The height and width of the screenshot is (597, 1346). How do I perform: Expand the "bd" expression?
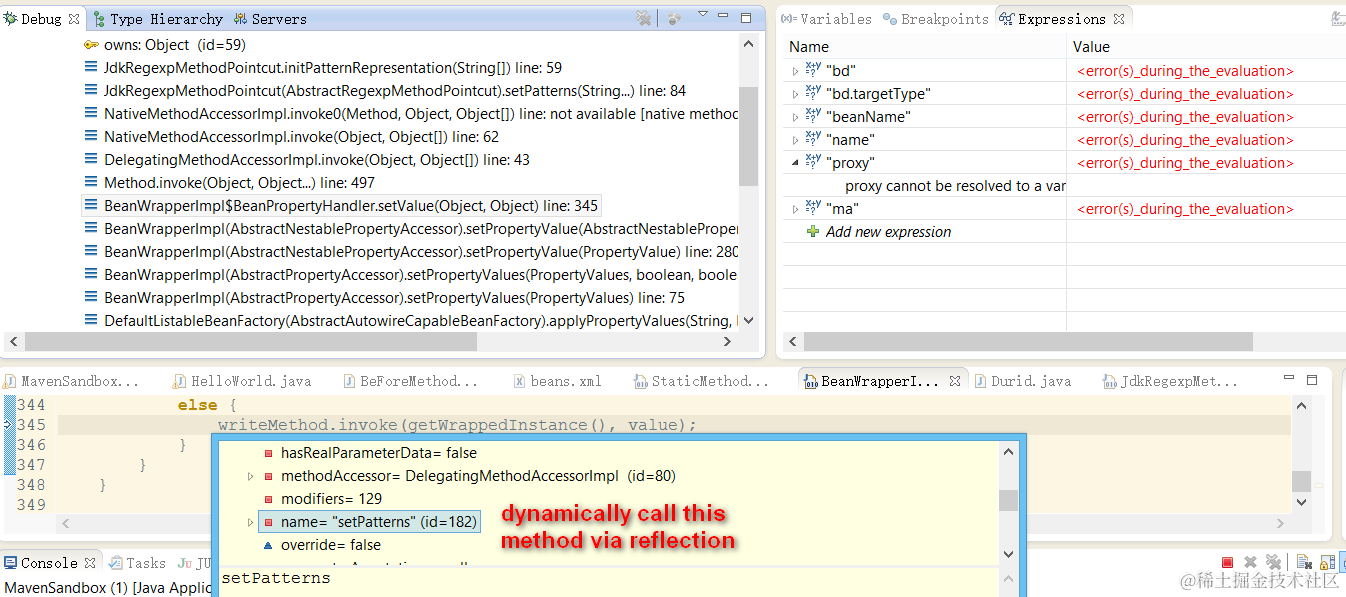(795, 71)
